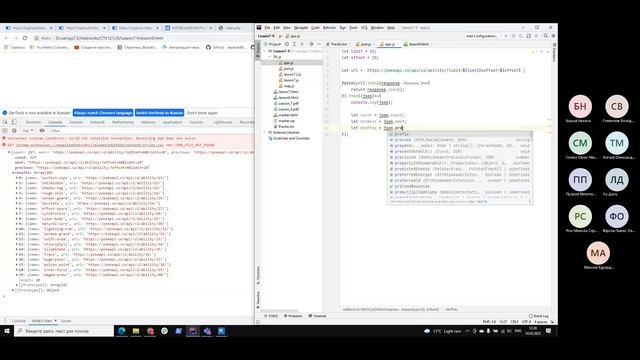Switch to the Sources tab in DevTools

(x=76, y=122)
